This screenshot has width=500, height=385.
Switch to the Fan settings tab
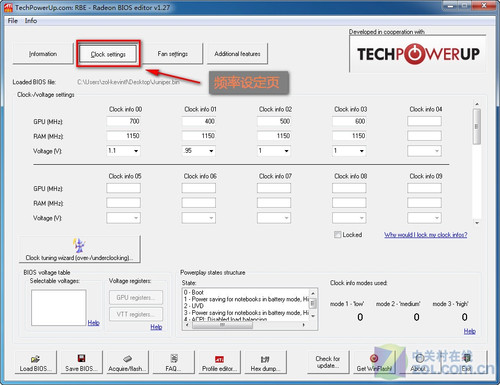click(172, 54)
